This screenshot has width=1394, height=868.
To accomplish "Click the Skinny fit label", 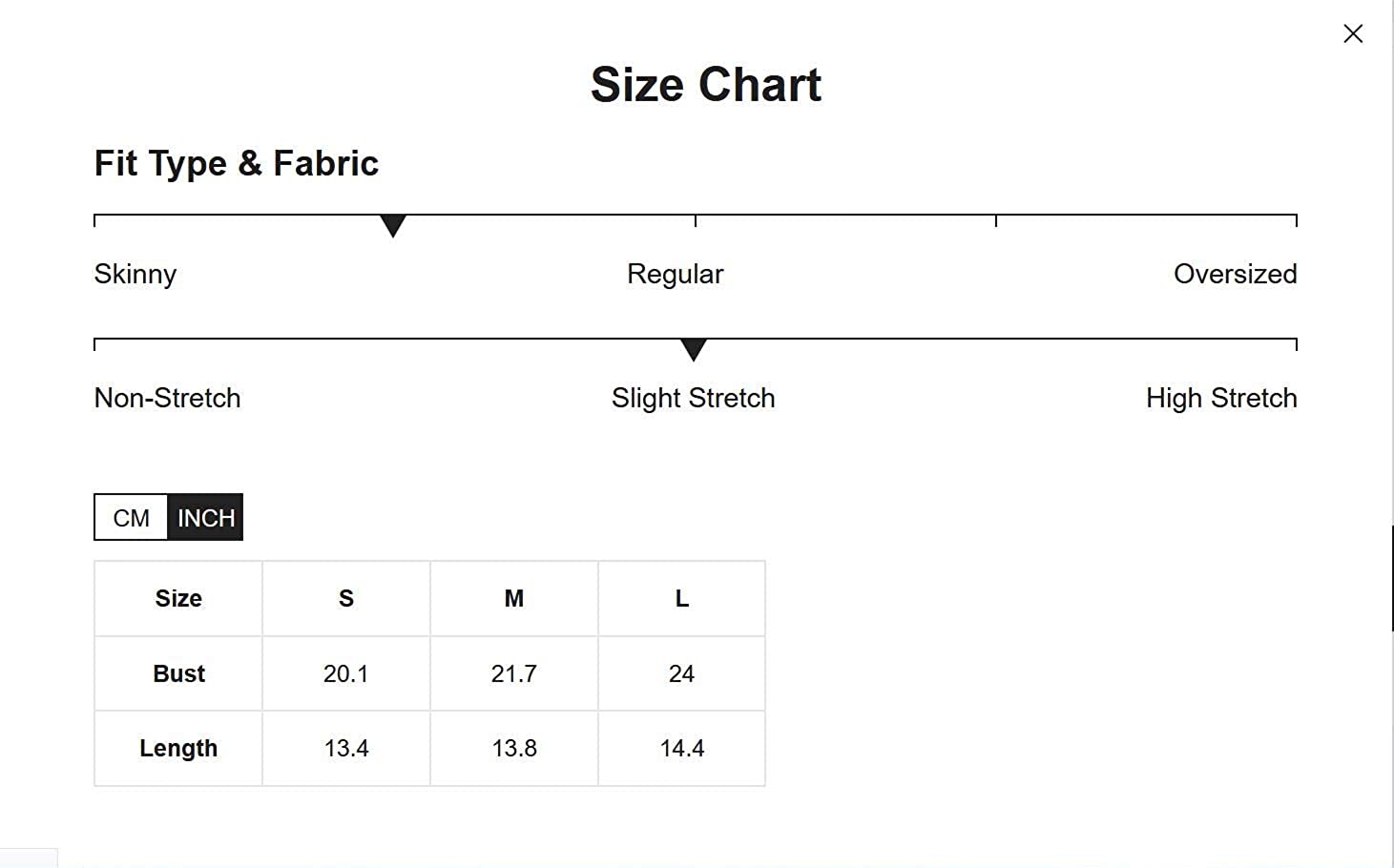I will (135, 275).
